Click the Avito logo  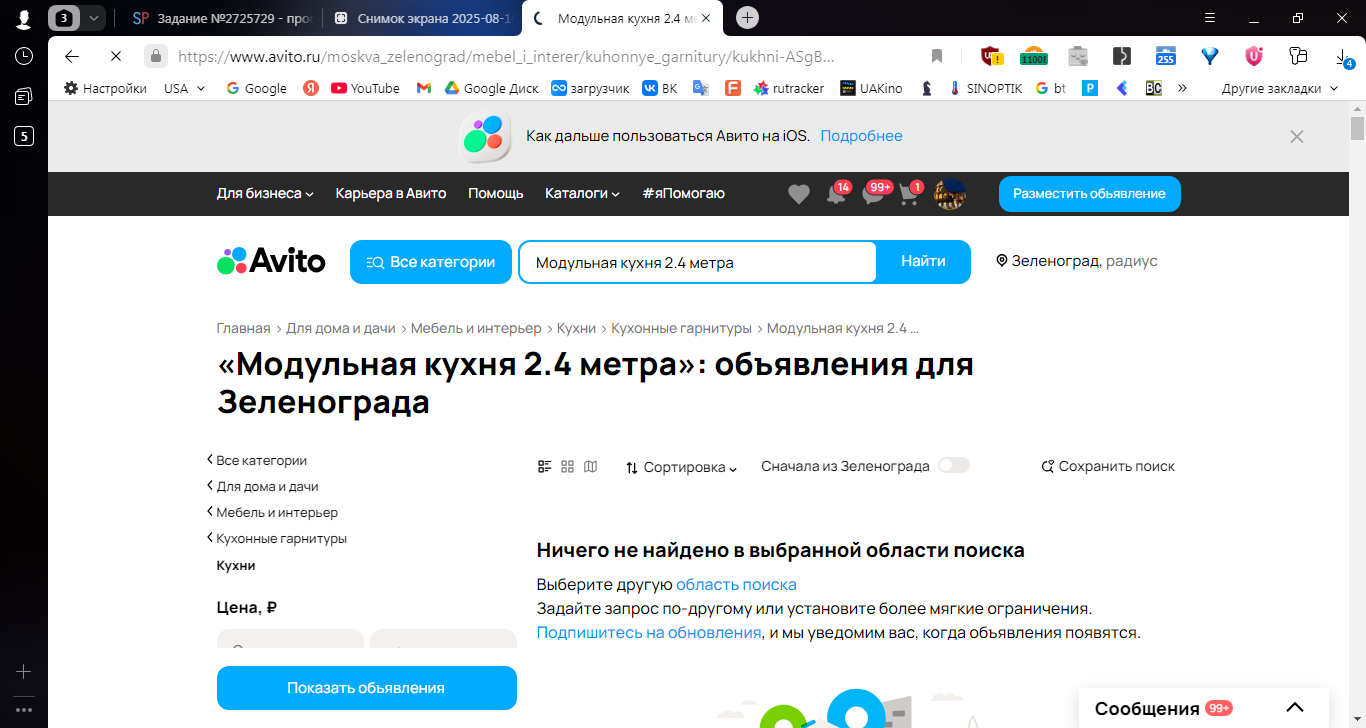click(271, 261)
